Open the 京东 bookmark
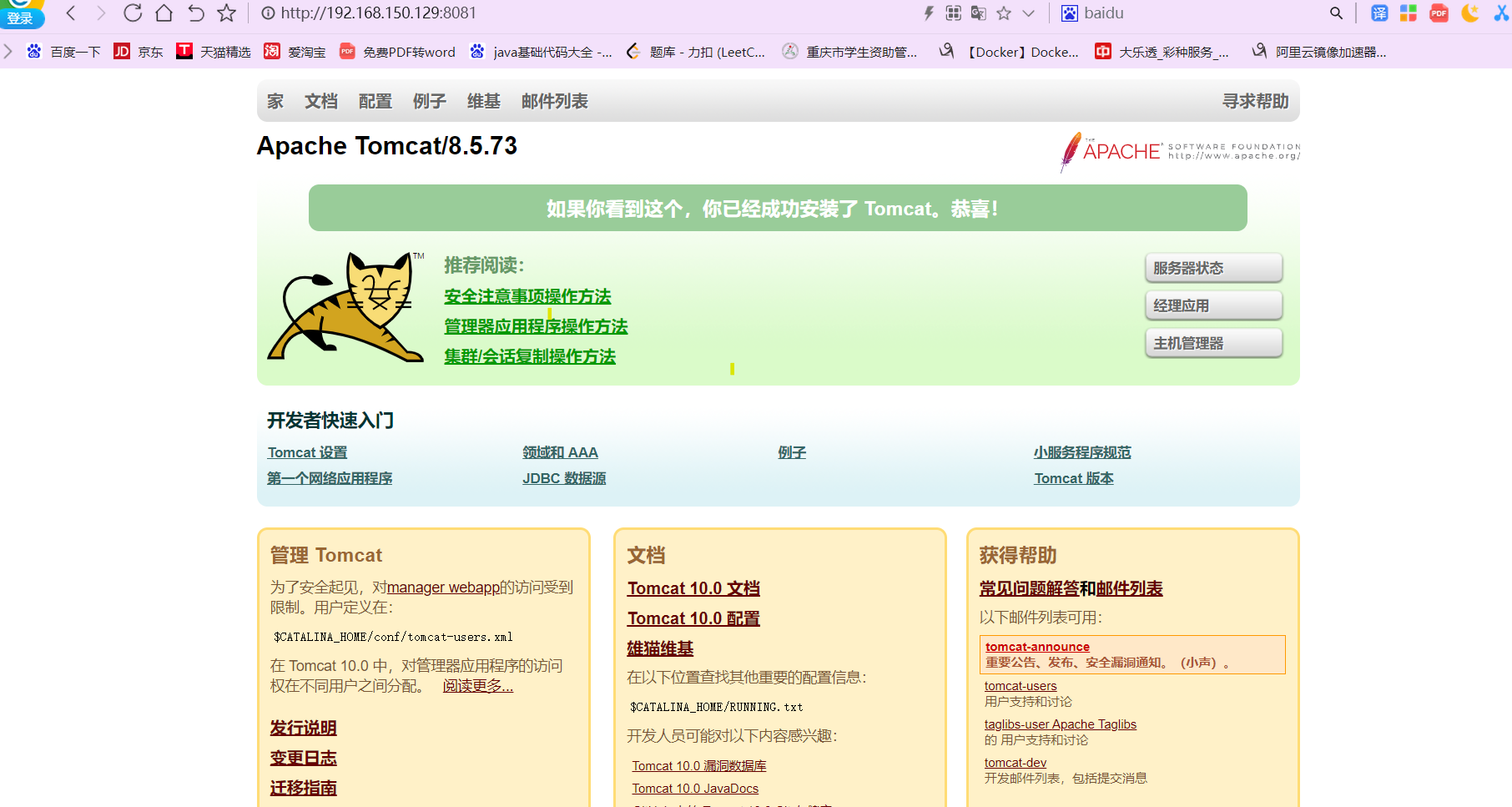This screenshot has width=1512, height=807. (x=139, y=52)
